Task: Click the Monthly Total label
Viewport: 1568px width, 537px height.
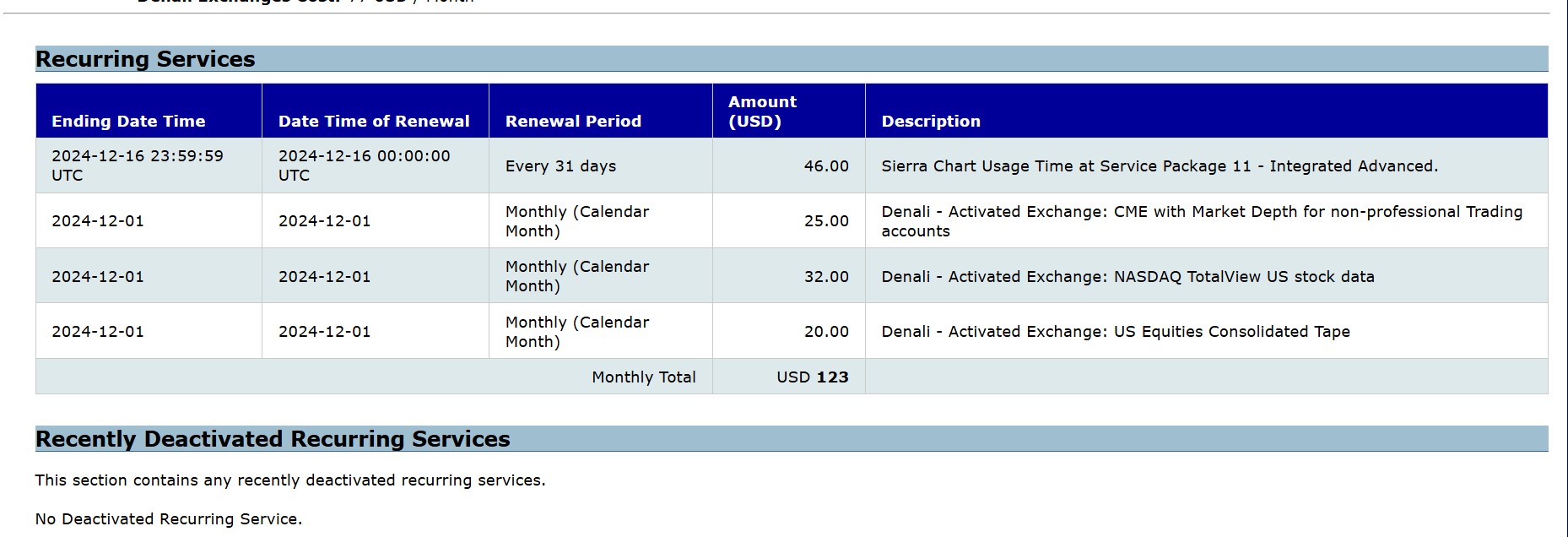Action: tap(643, 377)
